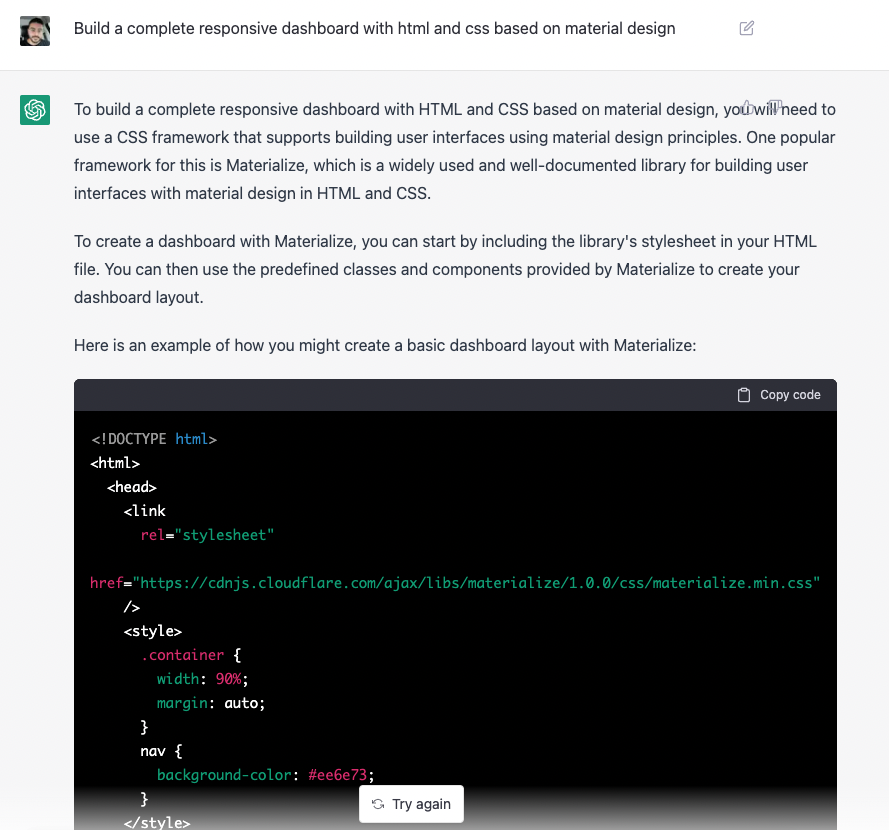Image resolution: width=889 pixels, height=830 pixels.
Task: Regenerate the response with Try again
Action: click(x=411, y=804)
